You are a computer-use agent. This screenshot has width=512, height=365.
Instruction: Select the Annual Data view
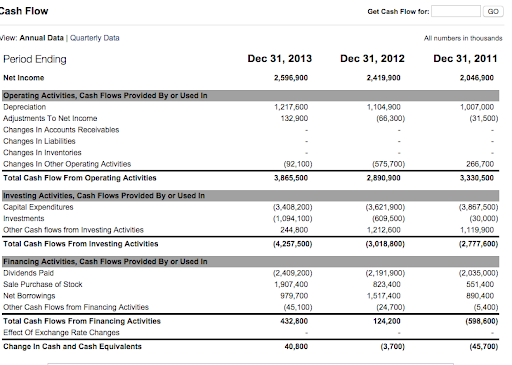tap(41, 38)
